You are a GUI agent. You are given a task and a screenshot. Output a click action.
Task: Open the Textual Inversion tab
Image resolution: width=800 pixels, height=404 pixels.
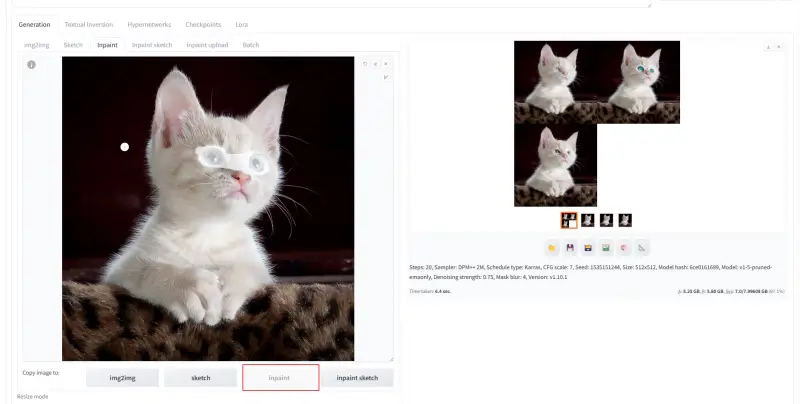pyautogui.click(x=89, y=24)
